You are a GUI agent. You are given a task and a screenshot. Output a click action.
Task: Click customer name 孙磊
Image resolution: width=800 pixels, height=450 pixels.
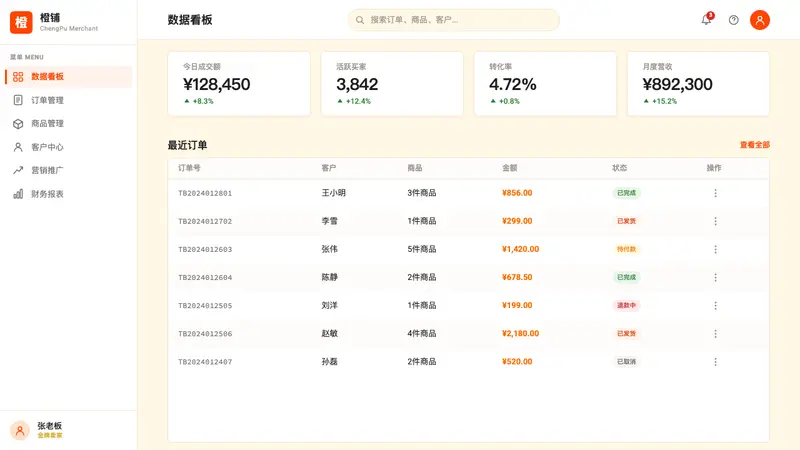point(330,361)
